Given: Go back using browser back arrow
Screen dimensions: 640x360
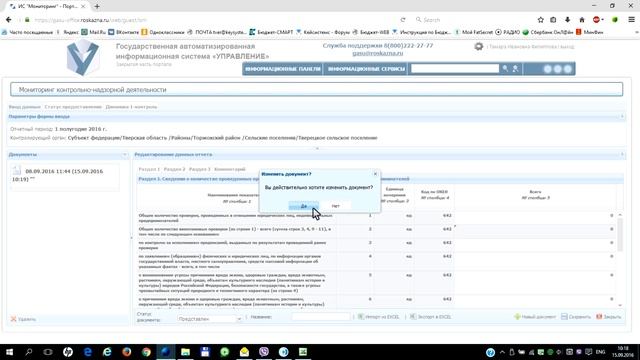Looking at the screenshot, I should click(9, 20).
